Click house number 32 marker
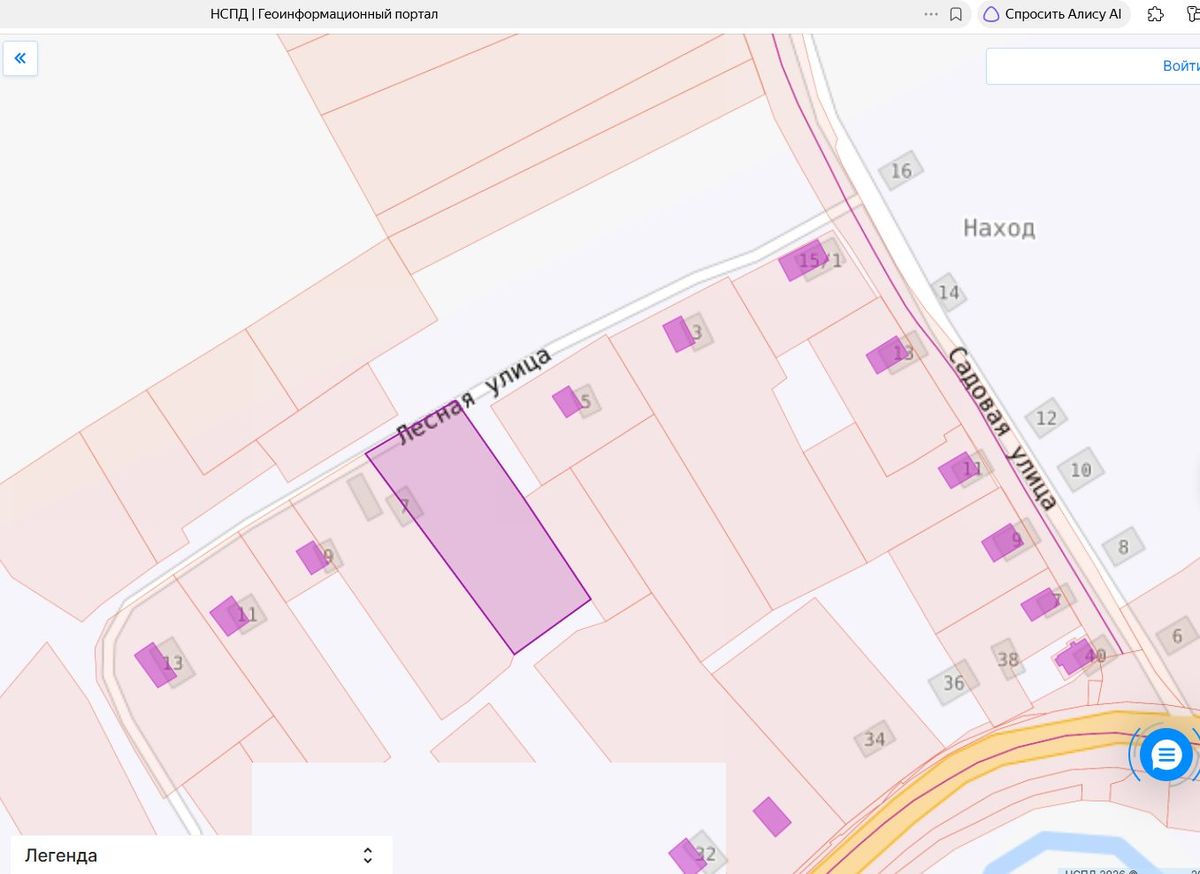Screen dimensions: 1200x874 pos(706,854)
